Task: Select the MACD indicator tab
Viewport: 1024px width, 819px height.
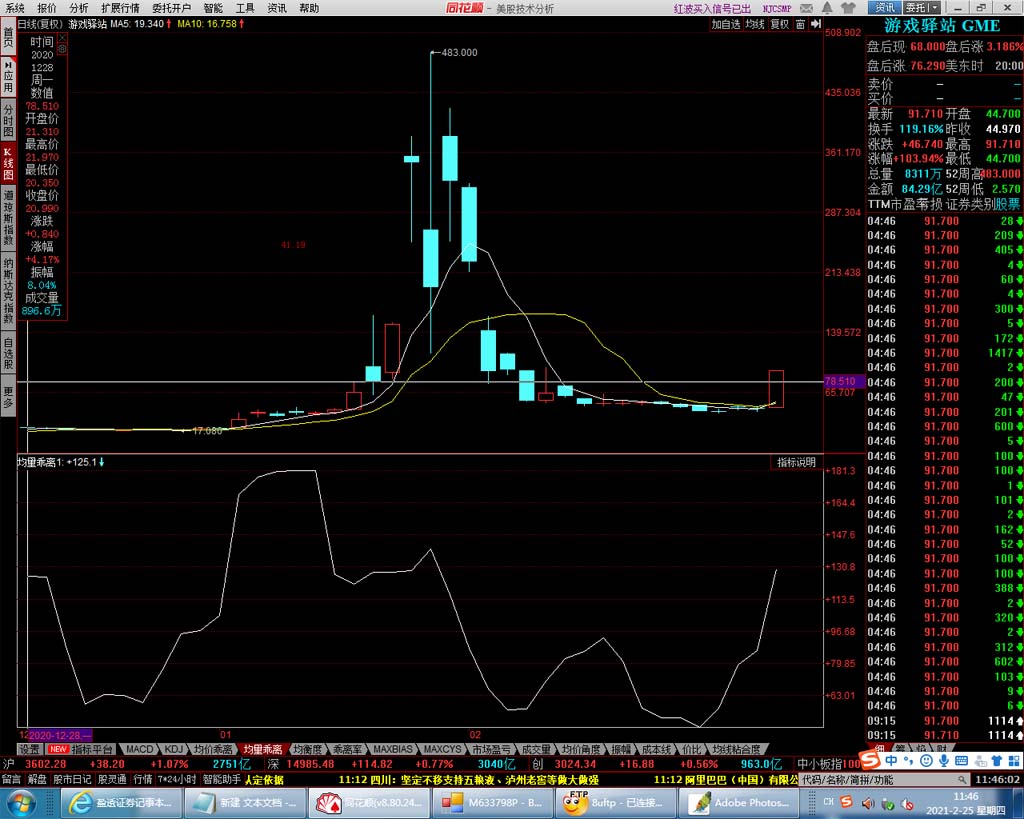Action: [x=139, y=749]
